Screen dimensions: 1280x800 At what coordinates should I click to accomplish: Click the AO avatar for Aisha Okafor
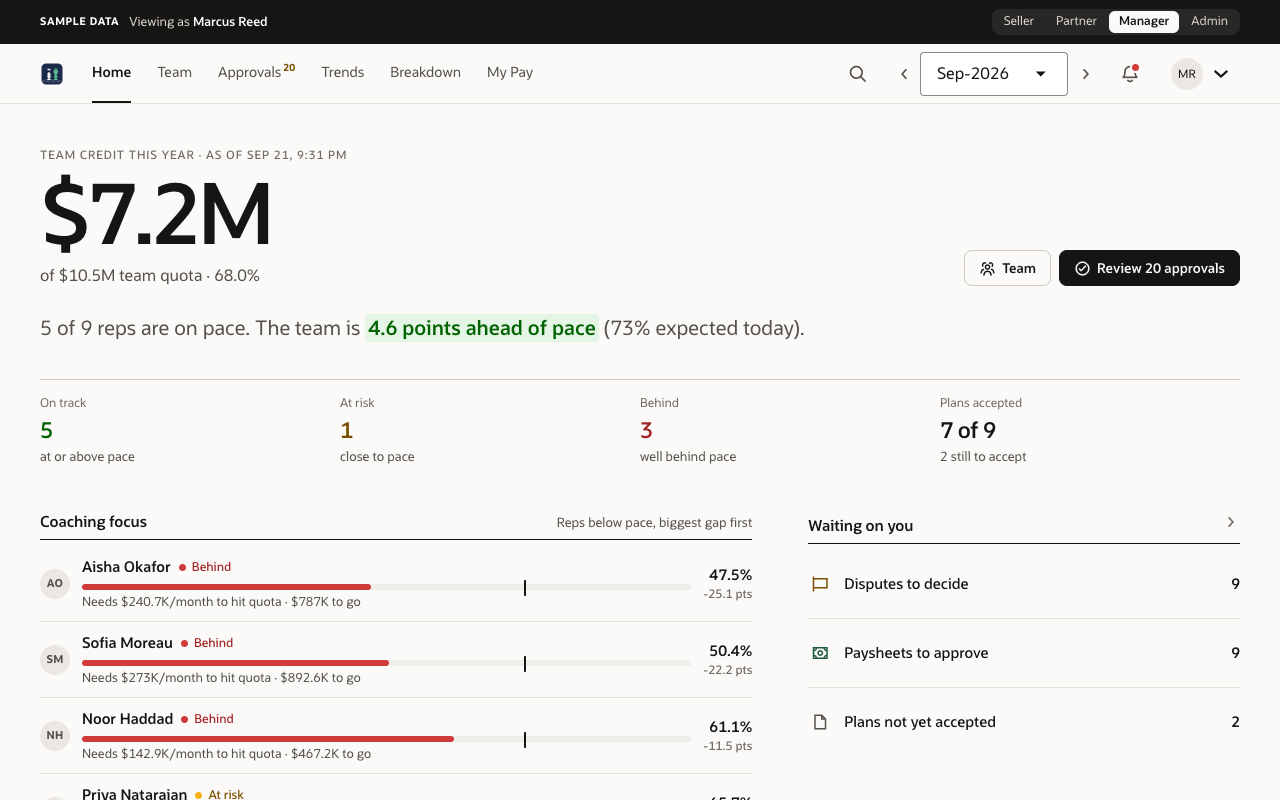click(x=55, y=584)
